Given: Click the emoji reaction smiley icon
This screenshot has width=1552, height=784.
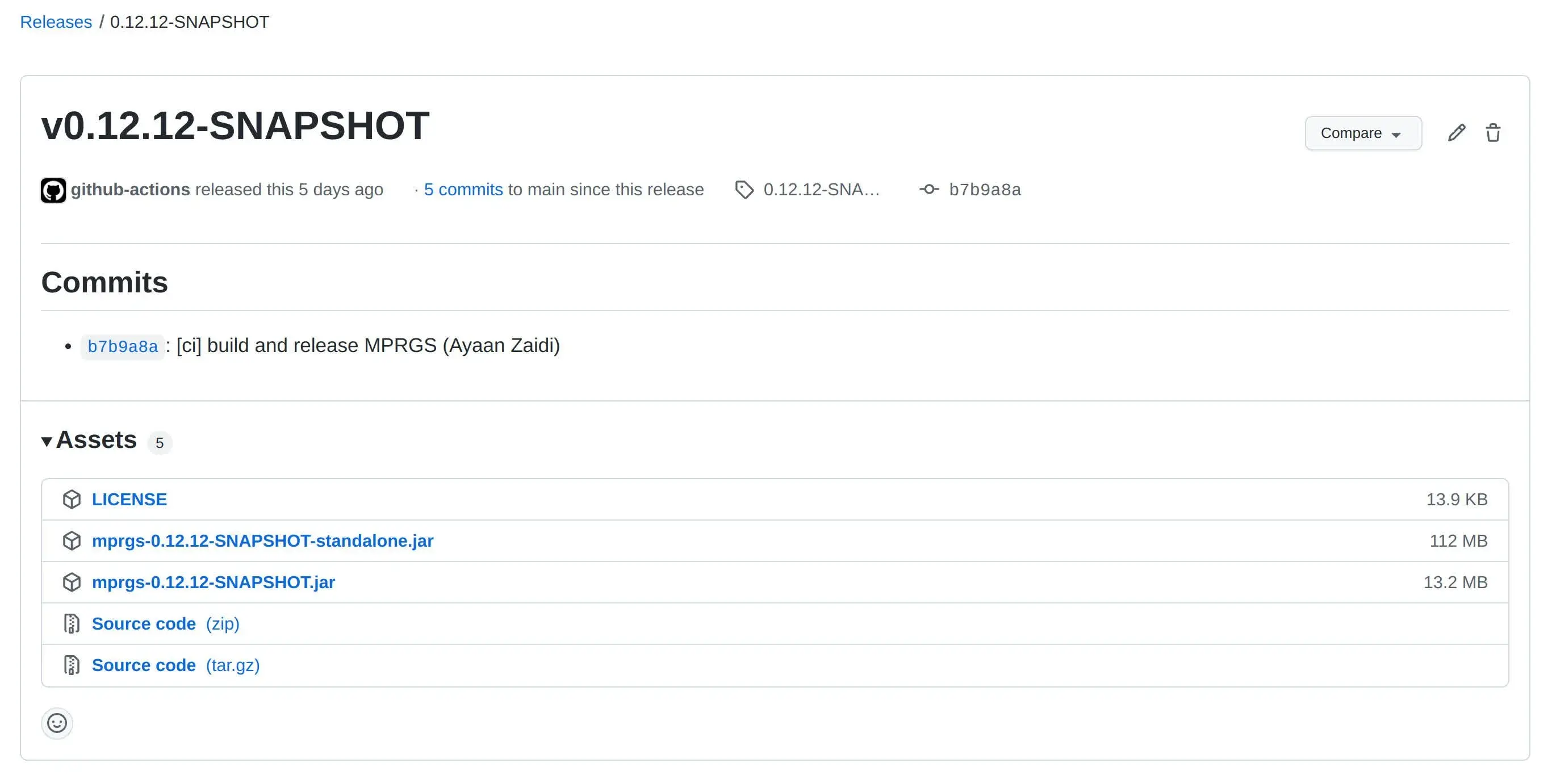Looking at the screenshot, I should click(56, 722).
